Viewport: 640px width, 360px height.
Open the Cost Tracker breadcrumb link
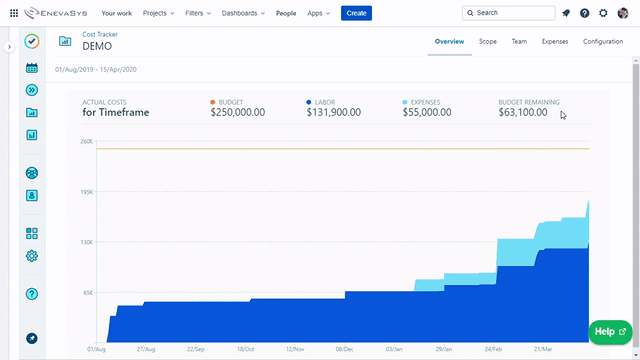point(100,34)
